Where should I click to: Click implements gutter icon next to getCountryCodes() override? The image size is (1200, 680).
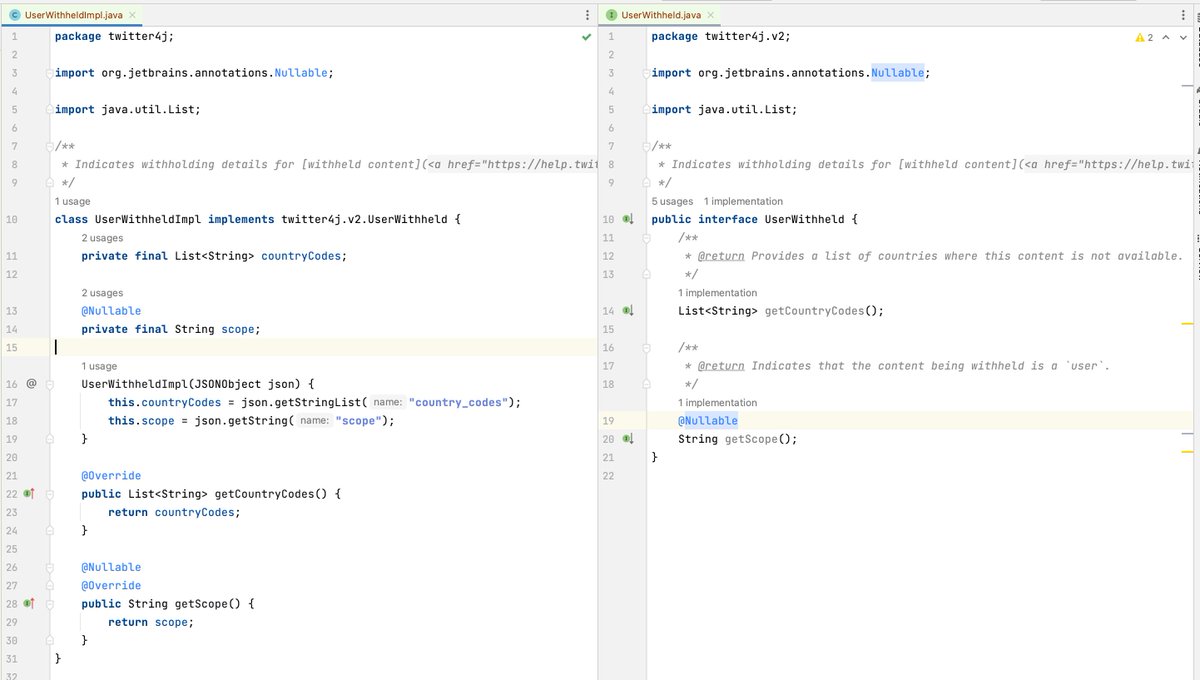(29, 494)
